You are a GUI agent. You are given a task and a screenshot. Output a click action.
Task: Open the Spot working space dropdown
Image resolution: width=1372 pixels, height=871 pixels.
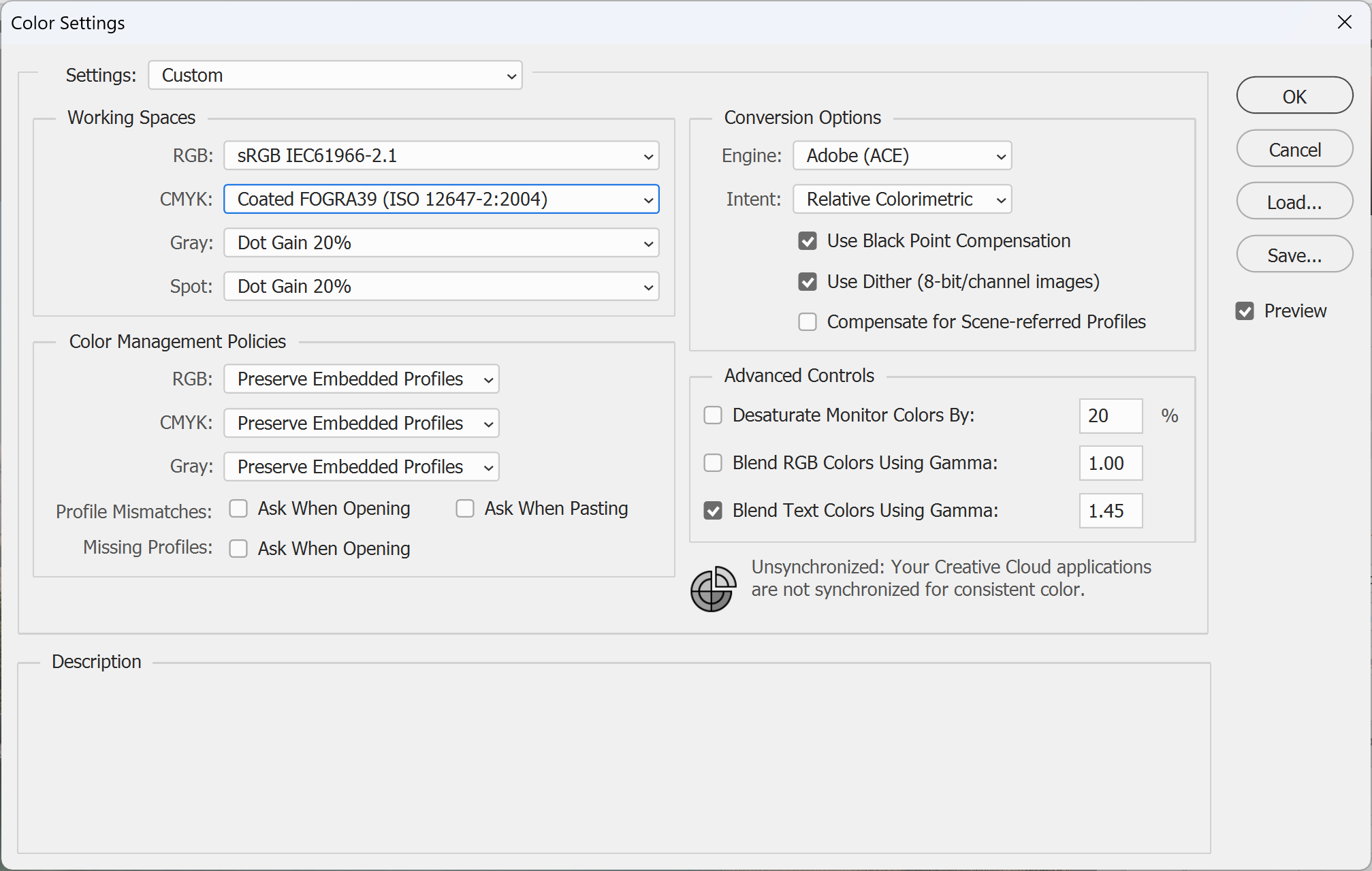441,287
